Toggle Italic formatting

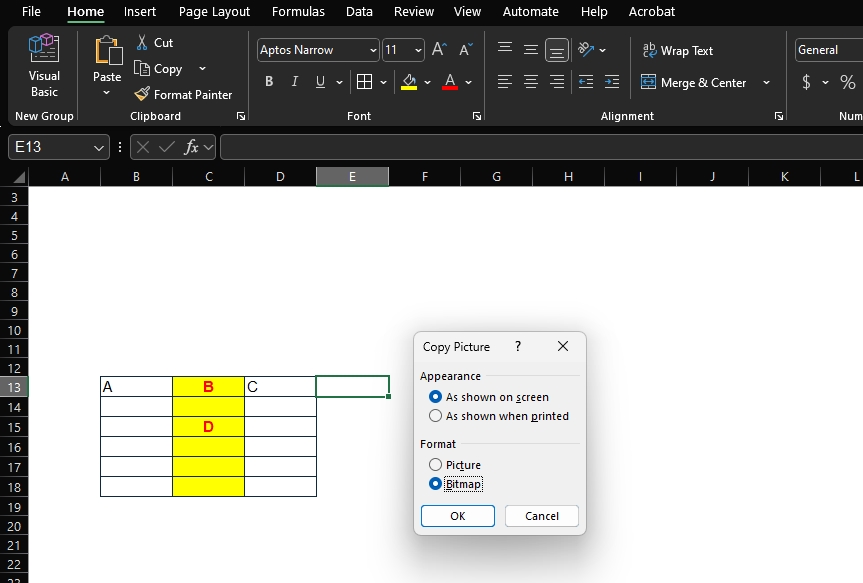(x=294, y=82)
